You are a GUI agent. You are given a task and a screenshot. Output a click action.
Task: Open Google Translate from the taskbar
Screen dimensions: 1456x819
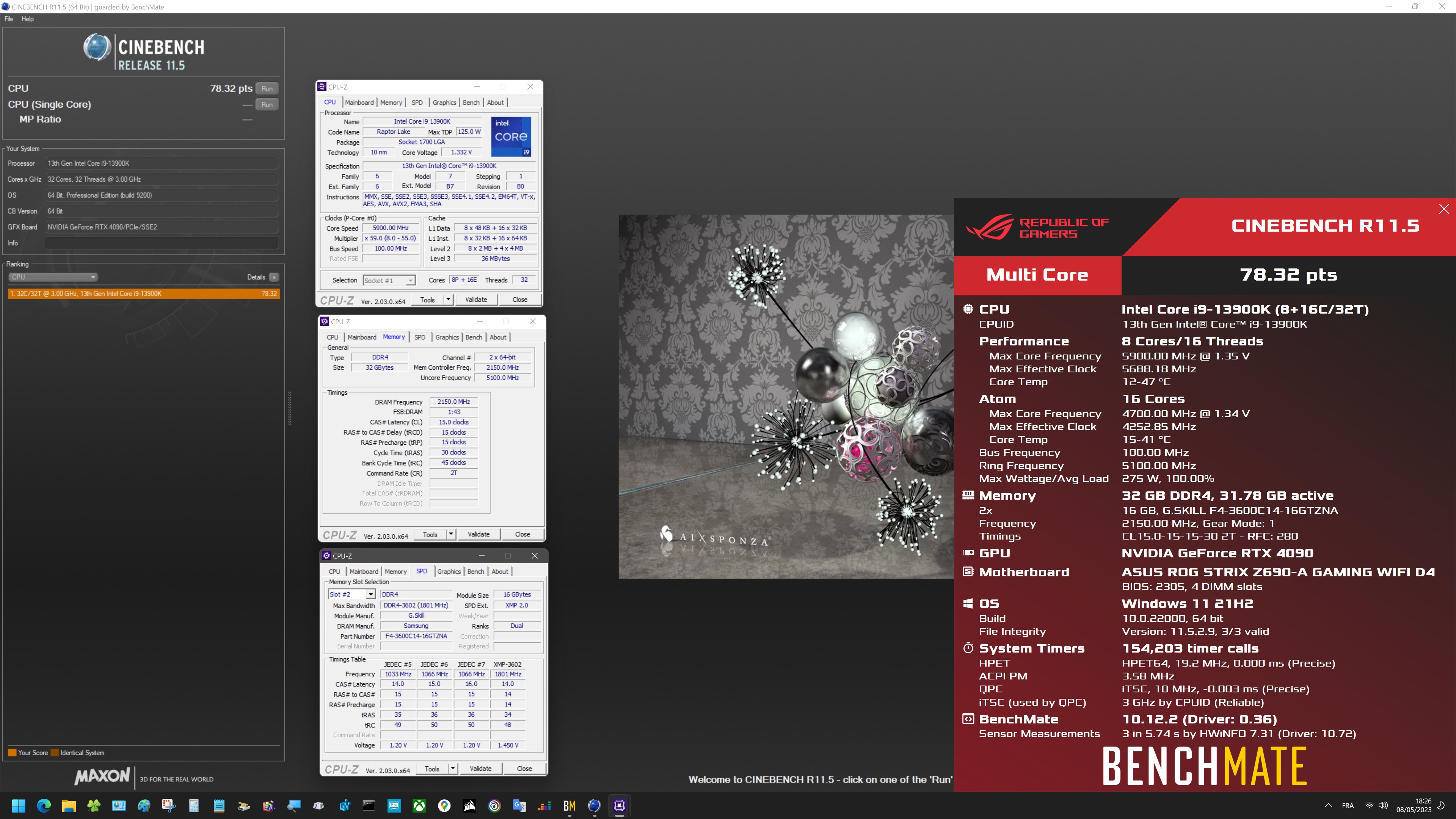(x=519, y=805)
